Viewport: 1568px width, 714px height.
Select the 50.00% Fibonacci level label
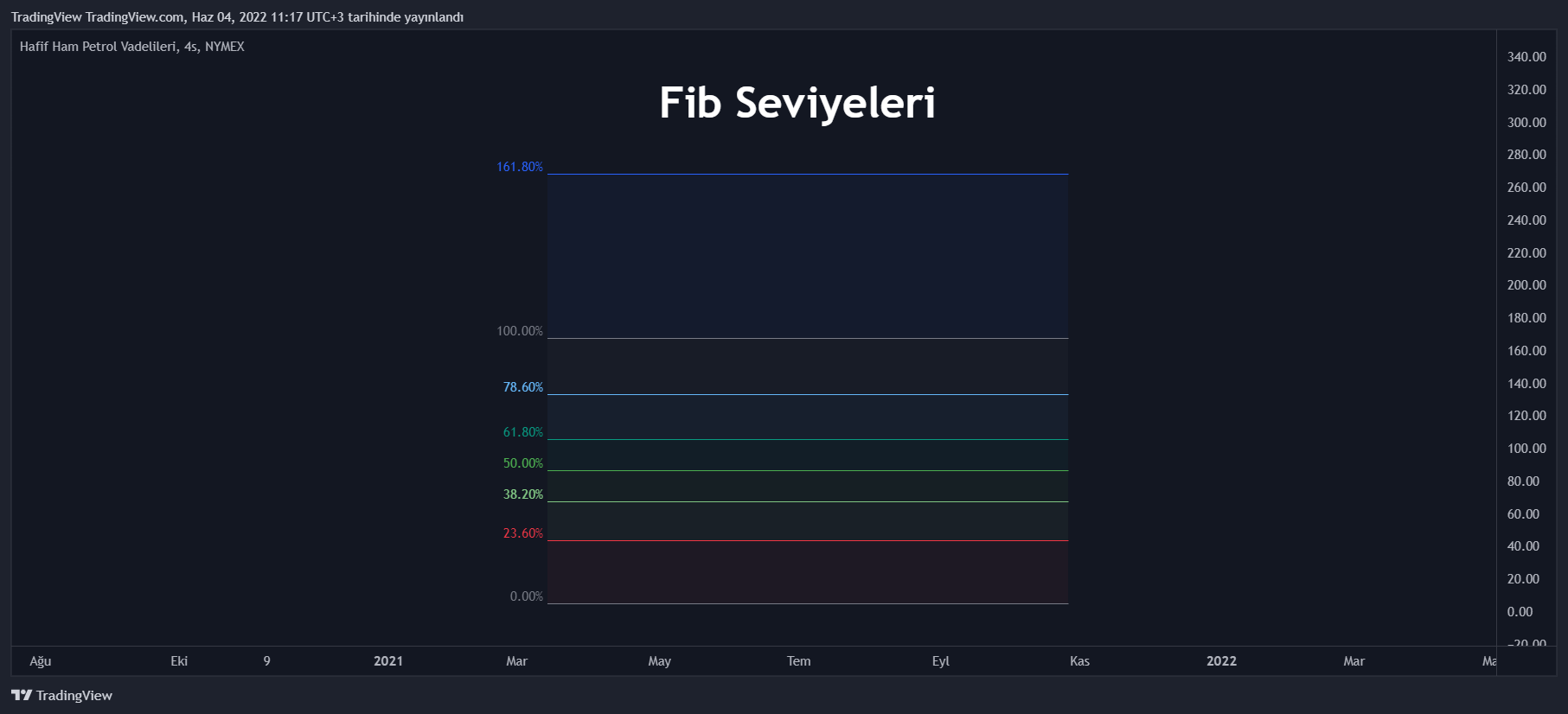(x=523, y=463)
